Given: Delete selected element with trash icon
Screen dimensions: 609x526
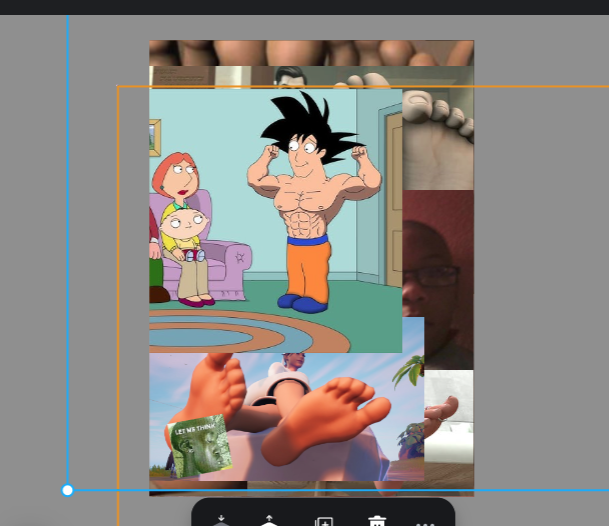Looking at the screenshot, I should pyautogui.click(x=377, y=521).
